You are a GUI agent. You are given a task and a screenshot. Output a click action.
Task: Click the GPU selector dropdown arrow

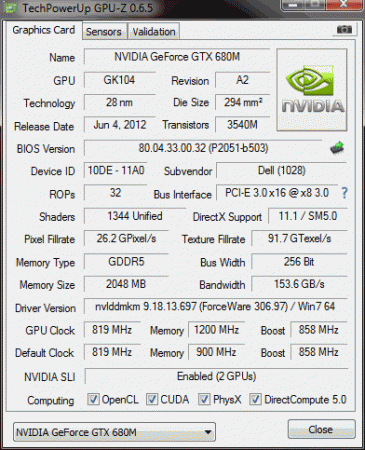[208, 432]
